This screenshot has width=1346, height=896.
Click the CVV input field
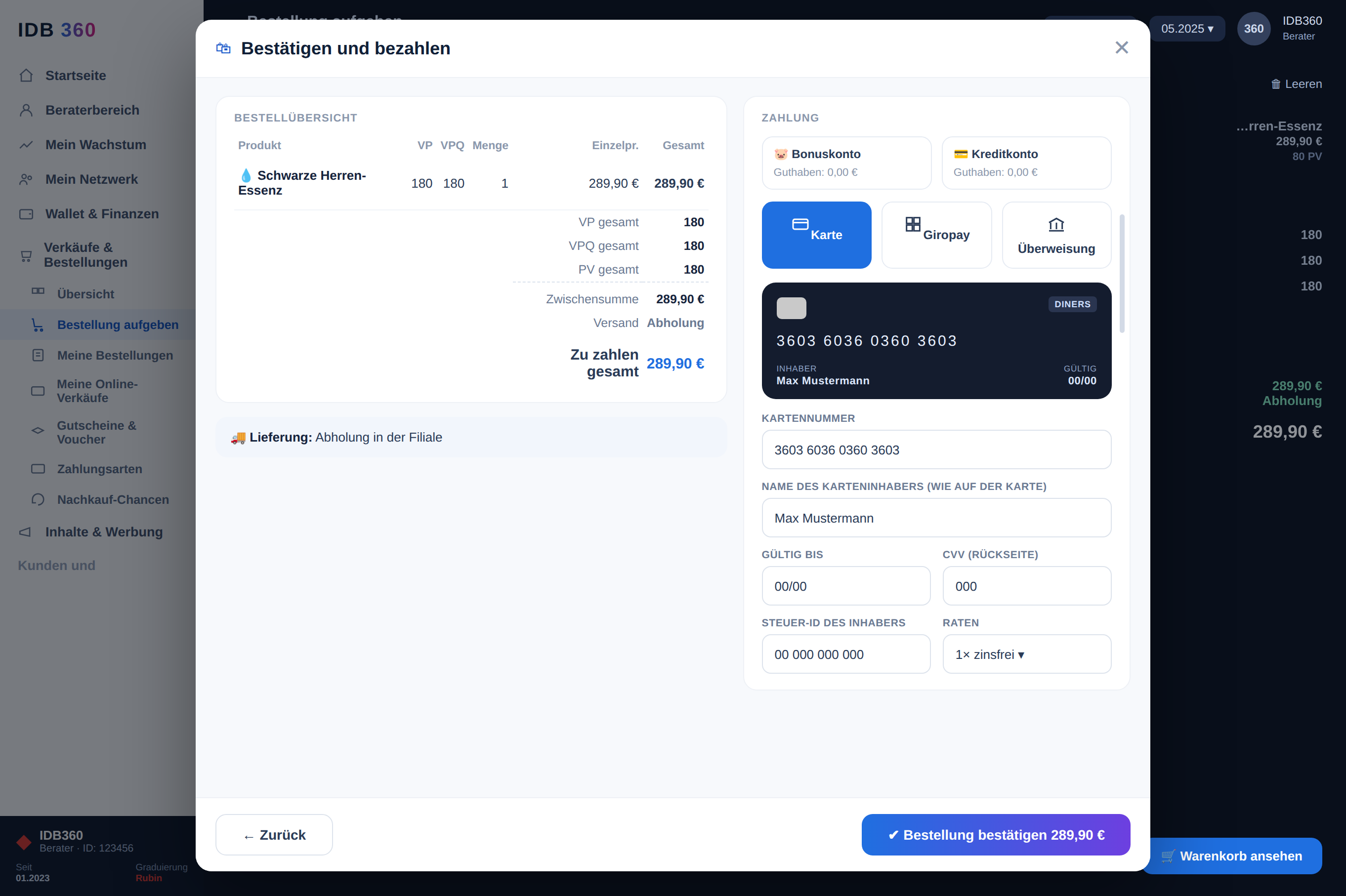1026,586
